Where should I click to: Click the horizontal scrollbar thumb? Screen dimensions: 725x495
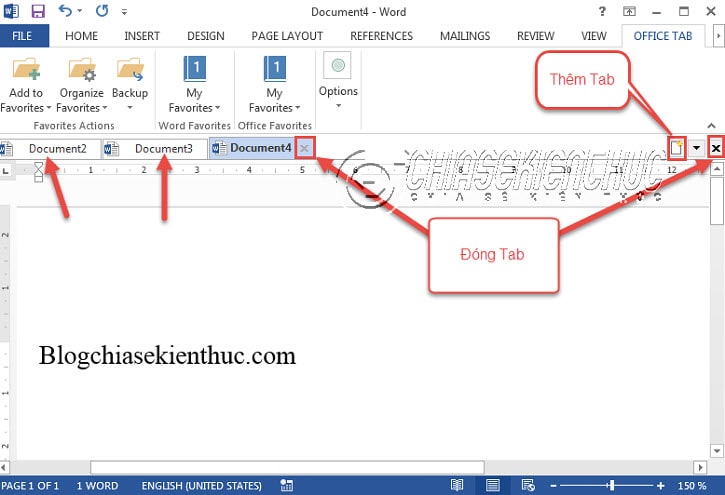[287, 467]
